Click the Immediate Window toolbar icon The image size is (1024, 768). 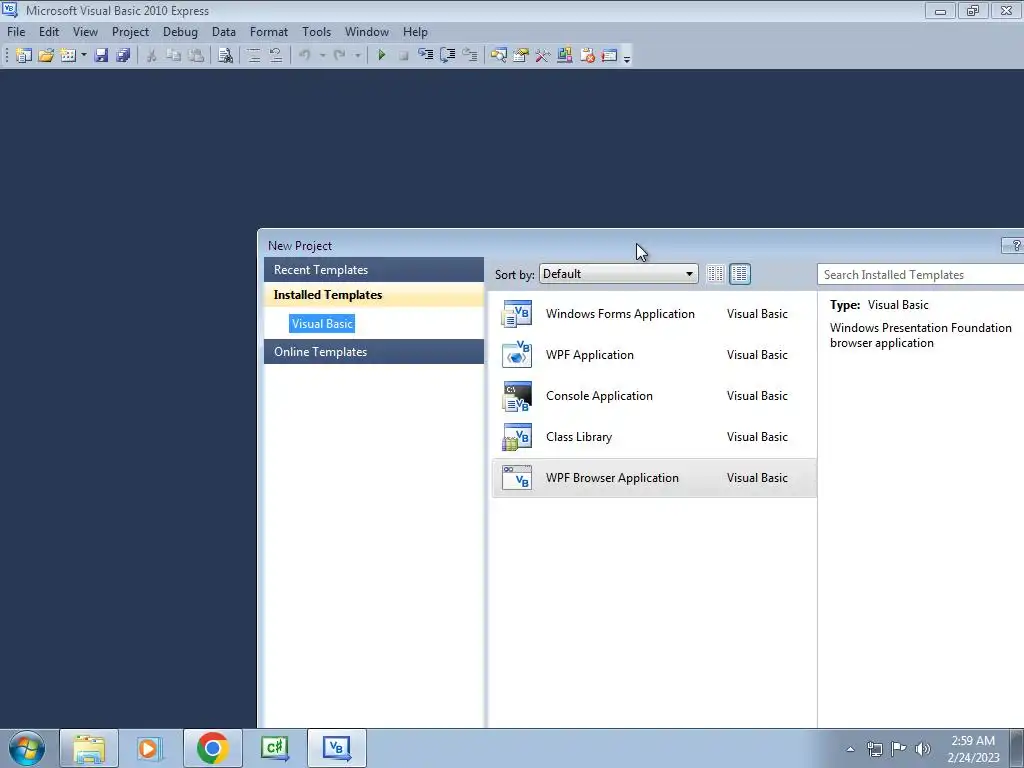(609, 56)
